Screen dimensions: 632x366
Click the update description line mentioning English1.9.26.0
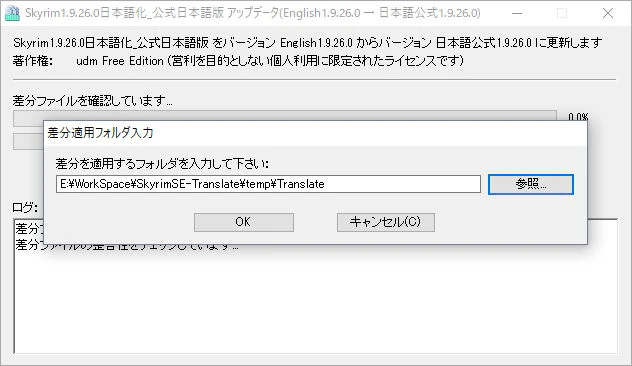307,42
